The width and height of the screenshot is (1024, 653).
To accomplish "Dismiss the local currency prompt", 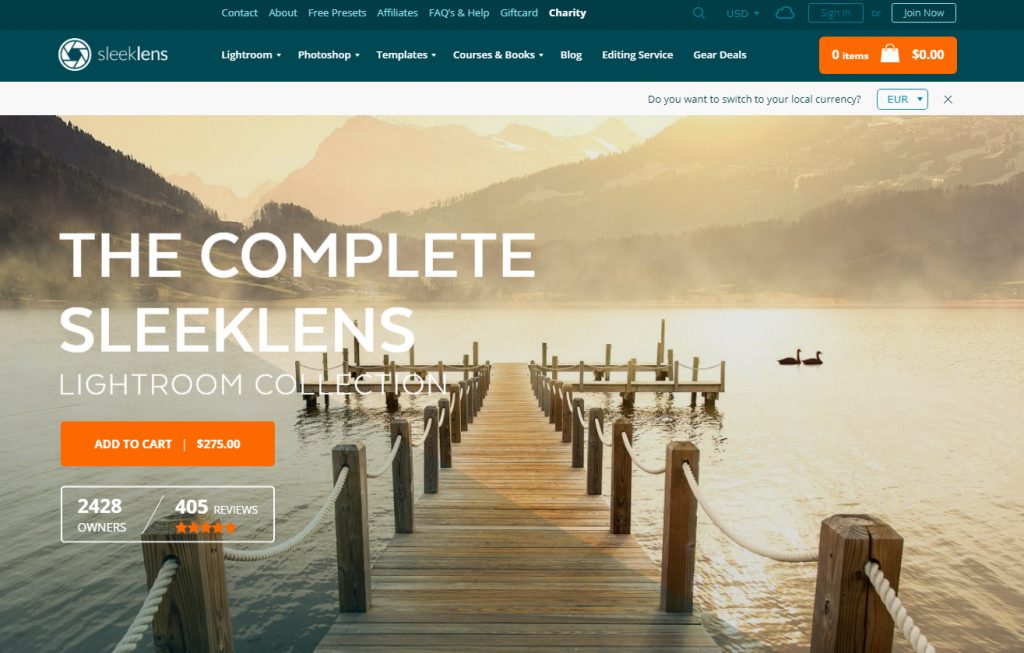I will [x=948, y=99].
